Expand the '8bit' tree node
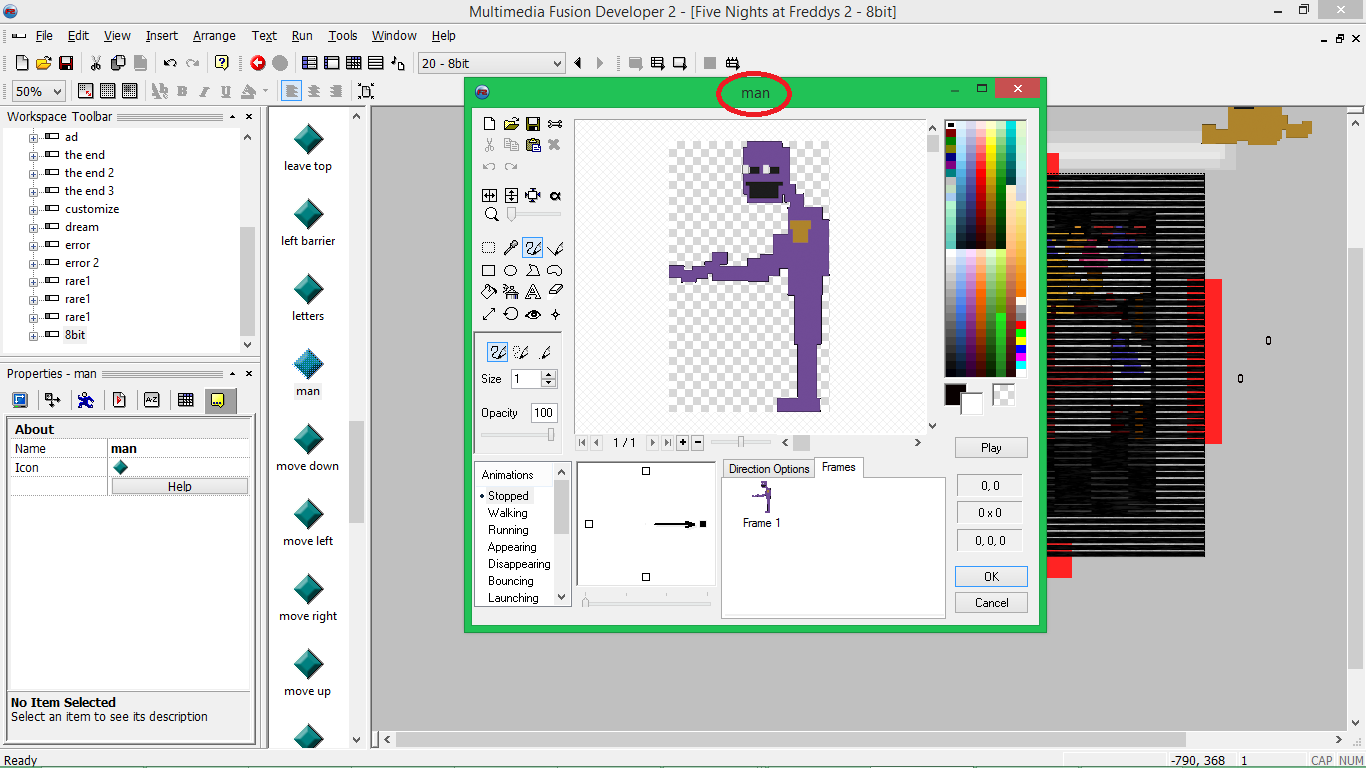 pyautogui.click(x=33, y=335)
